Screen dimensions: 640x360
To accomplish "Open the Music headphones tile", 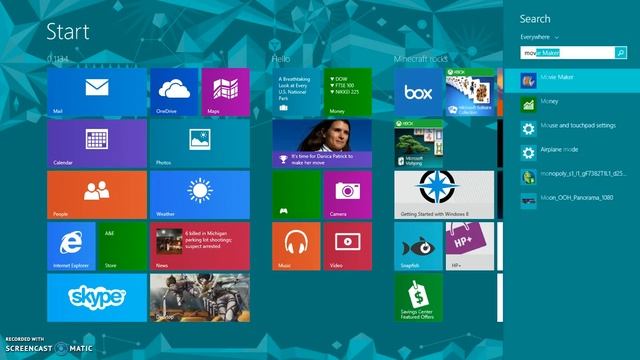I will click(296, 247).
